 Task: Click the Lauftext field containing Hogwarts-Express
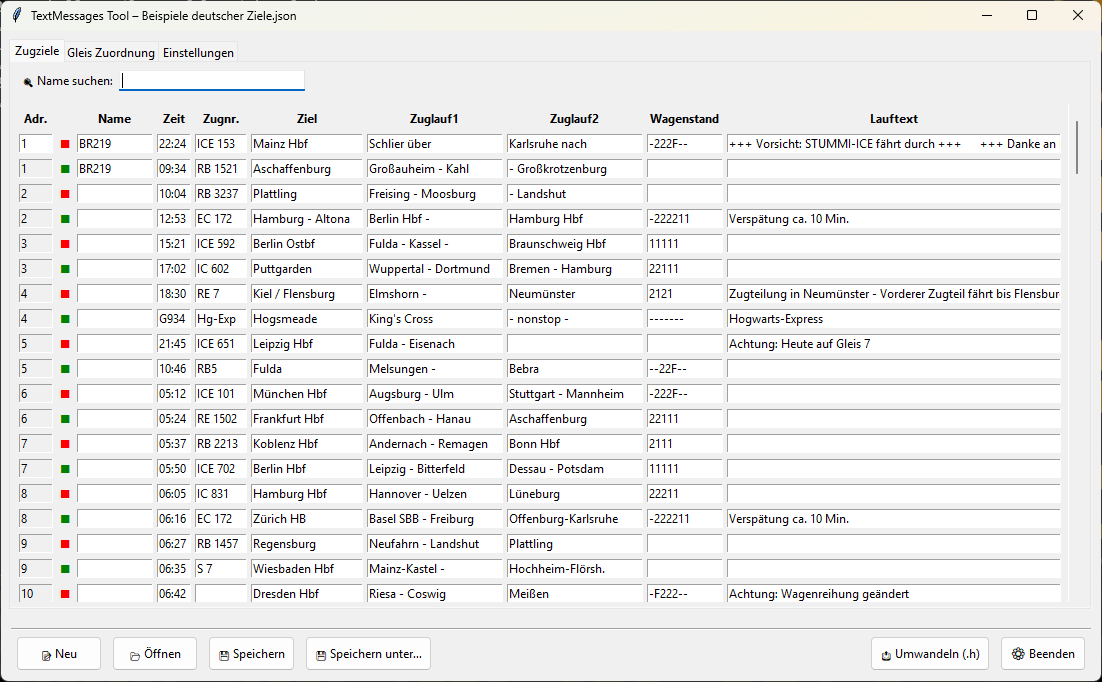pyautogui.click(x=893, y=319)
